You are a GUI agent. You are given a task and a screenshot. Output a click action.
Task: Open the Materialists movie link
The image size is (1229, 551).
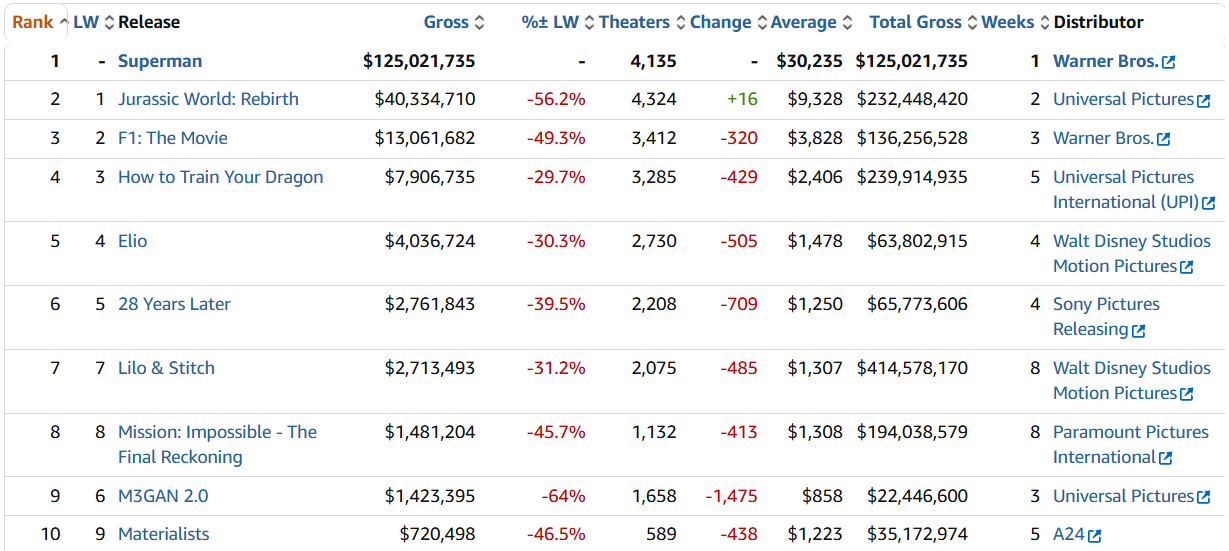pos(164,534)
